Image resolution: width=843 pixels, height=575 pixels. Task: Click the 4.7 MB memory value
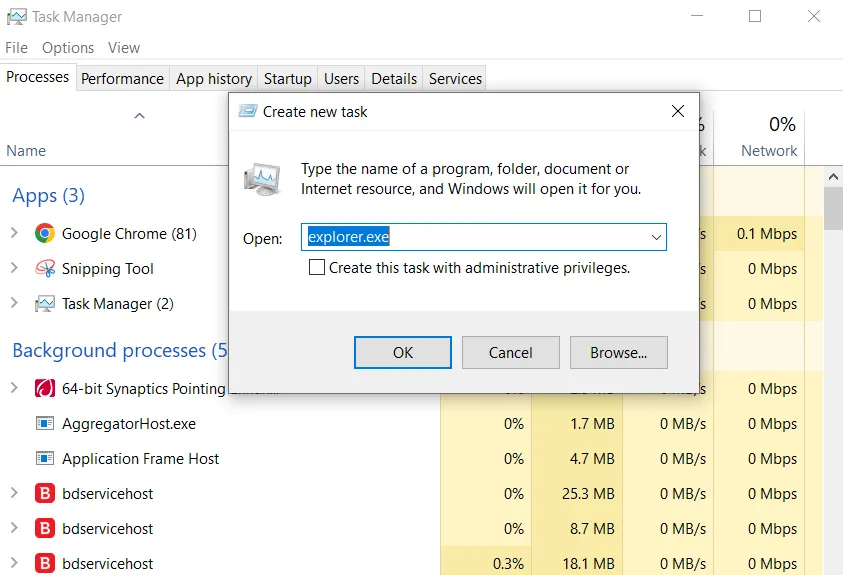(x=592, y=458)
